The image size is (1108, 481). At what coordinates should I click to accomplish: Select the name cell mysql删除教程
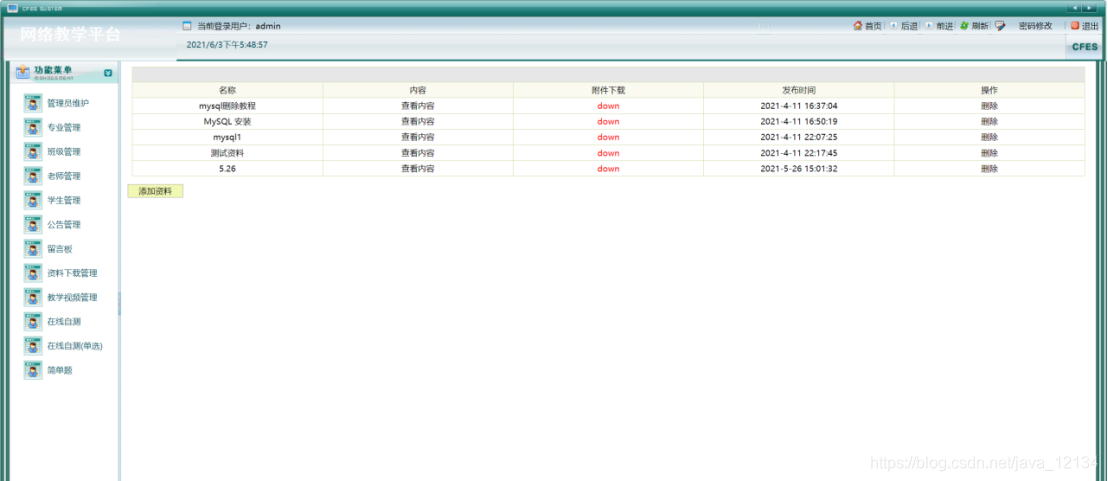pos(227,106)
